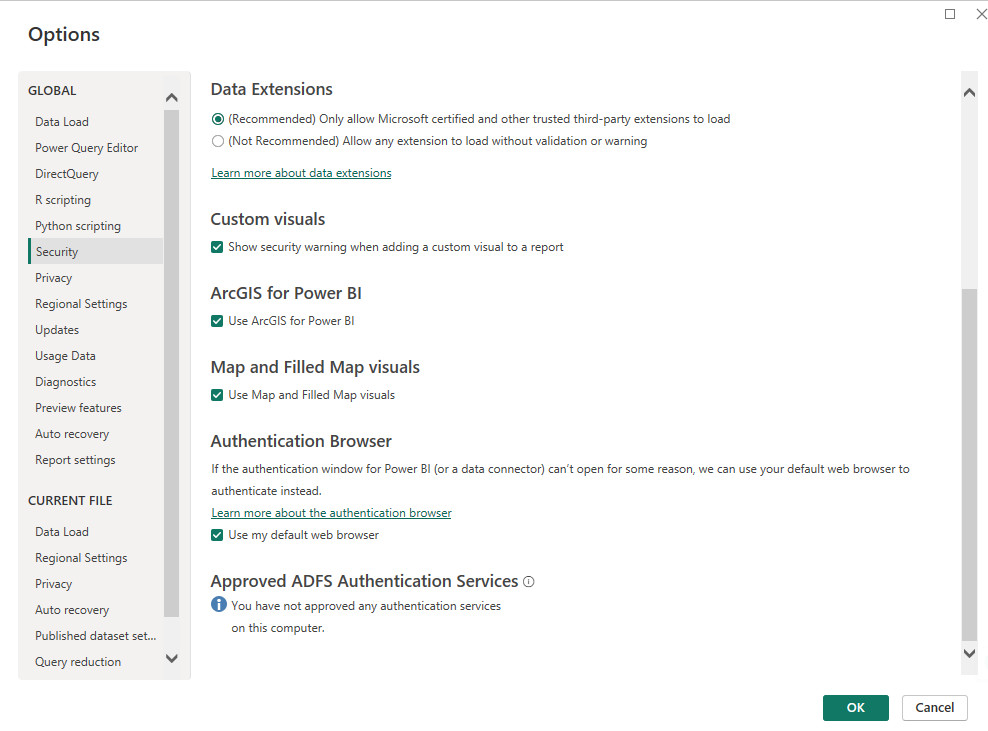The height and width of the screenshot is (731, 988).
Task: Select Not Recommended allow any extension option
Action: point(218,141)
